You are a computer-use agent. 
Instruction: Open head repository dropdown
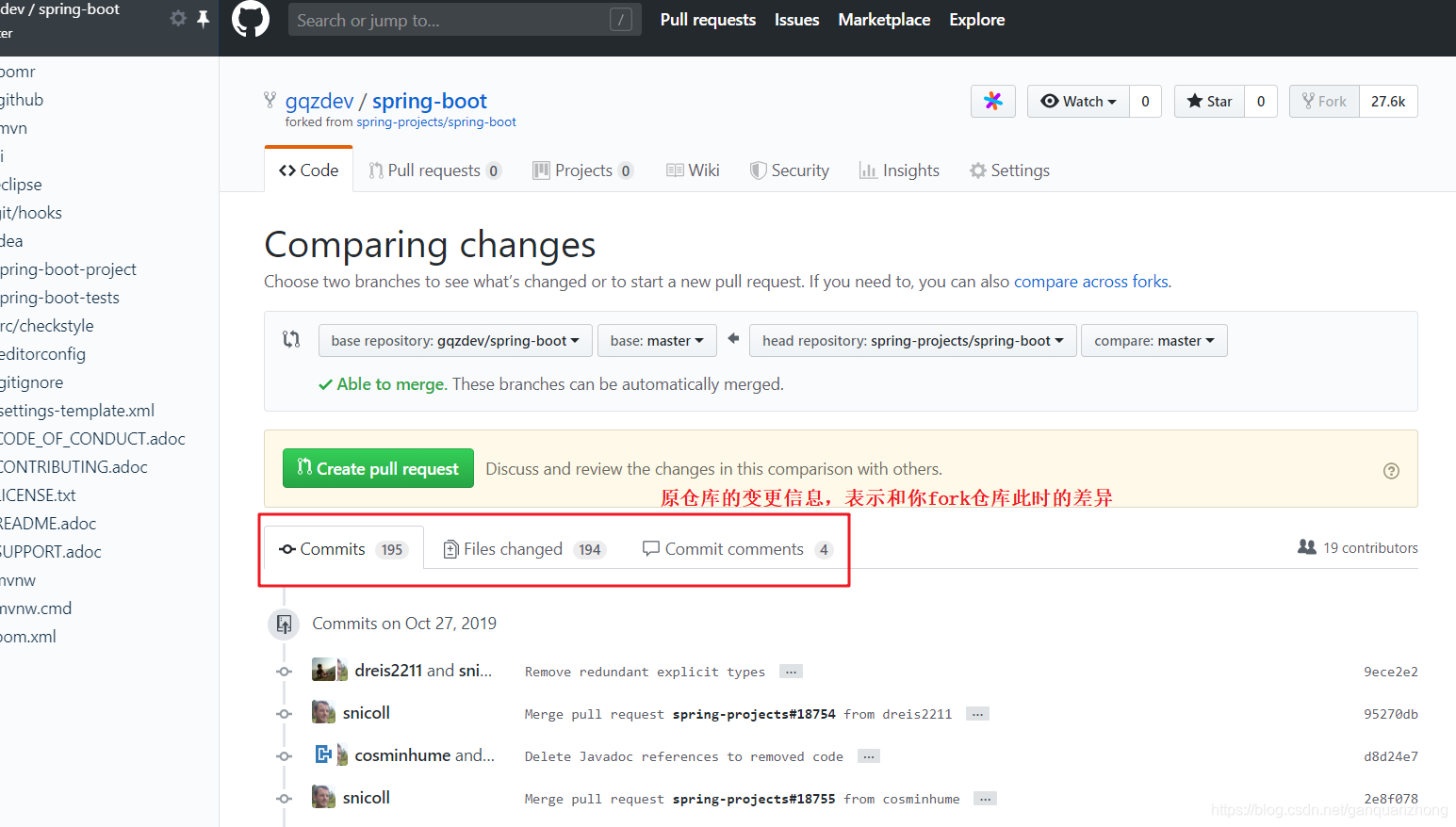click(x=913, y=341)
